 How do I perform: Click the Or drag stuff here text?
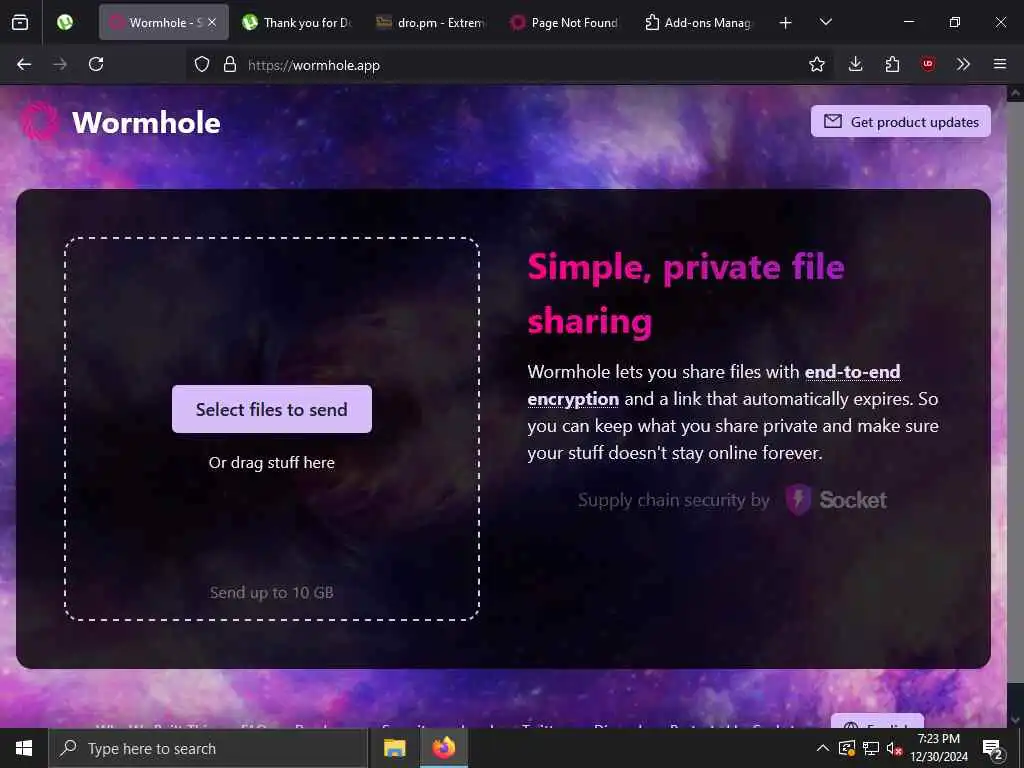click(272, 462)
